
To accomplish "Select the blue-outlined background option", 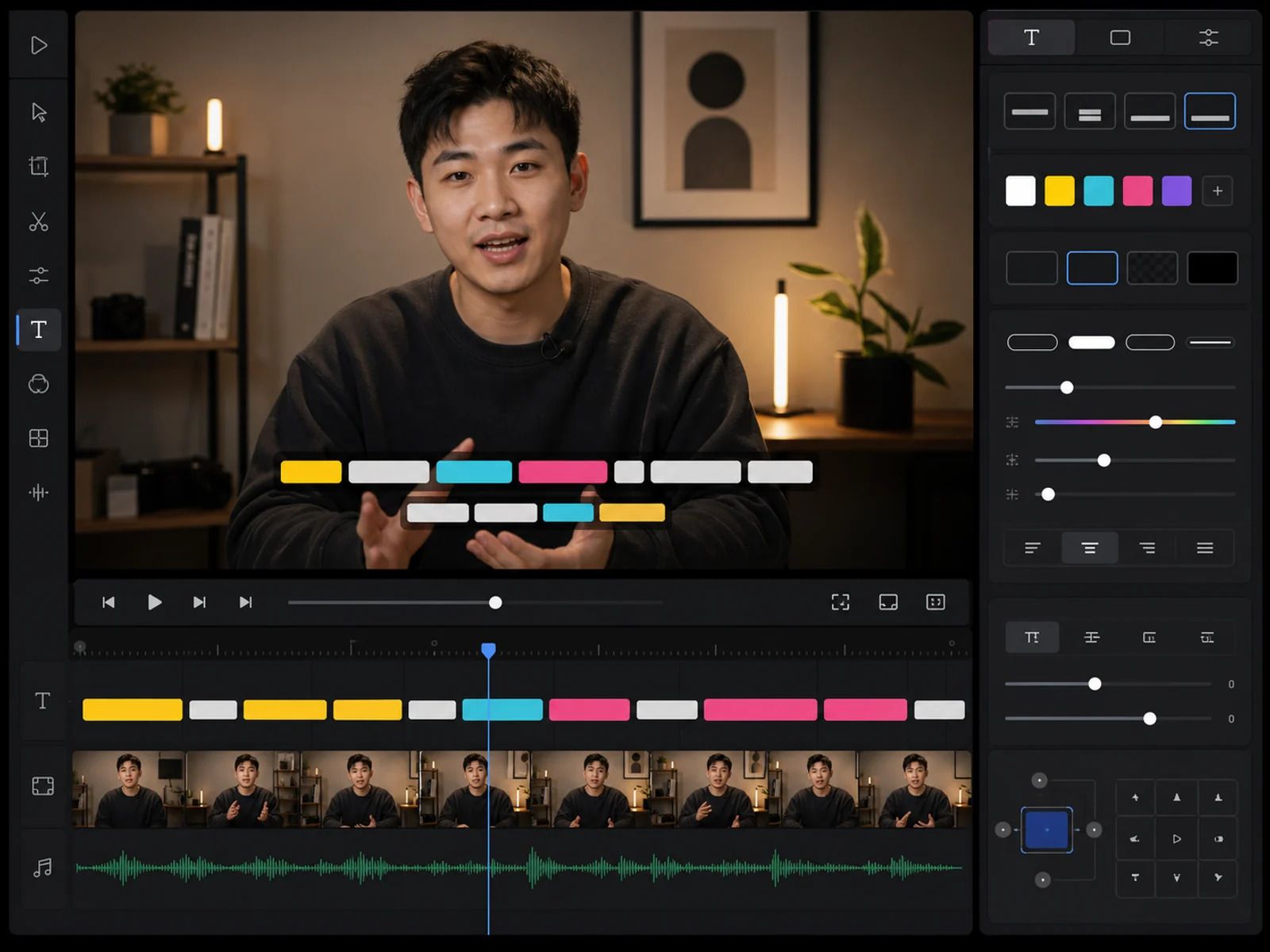I will pos(1092,268).
